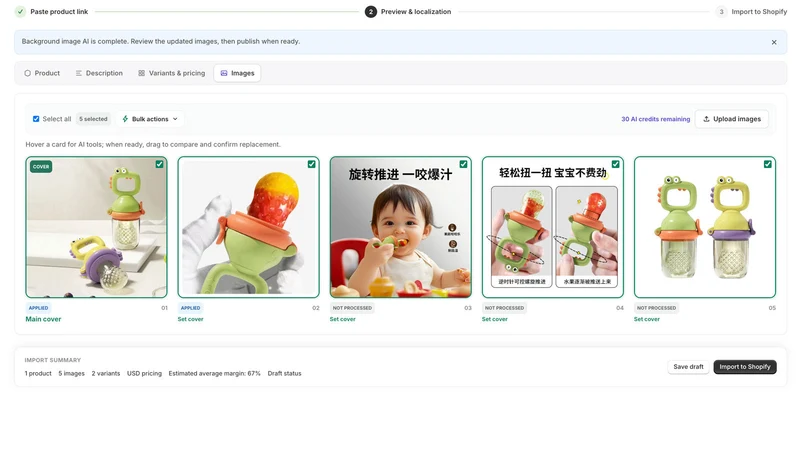Image resolution: width=800 pixels, height=450 pixels.
Task: Click the Main cover label
Action: pos(43,319)
